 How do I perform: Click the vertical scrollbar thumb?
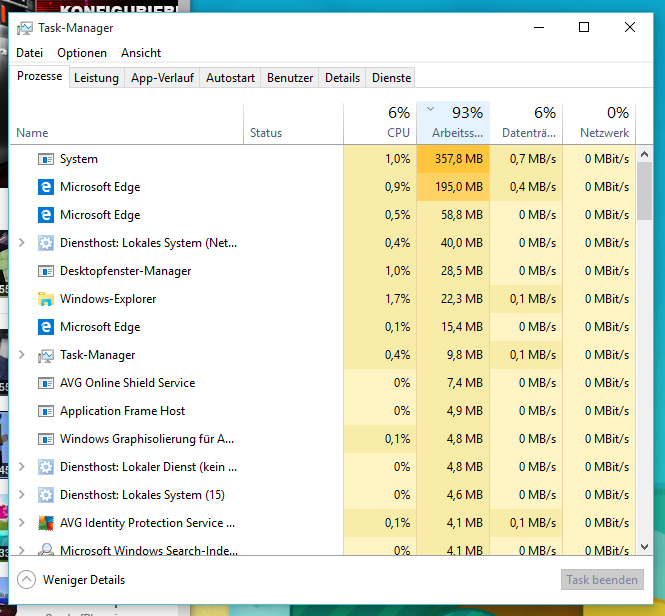tap(645, 191)
